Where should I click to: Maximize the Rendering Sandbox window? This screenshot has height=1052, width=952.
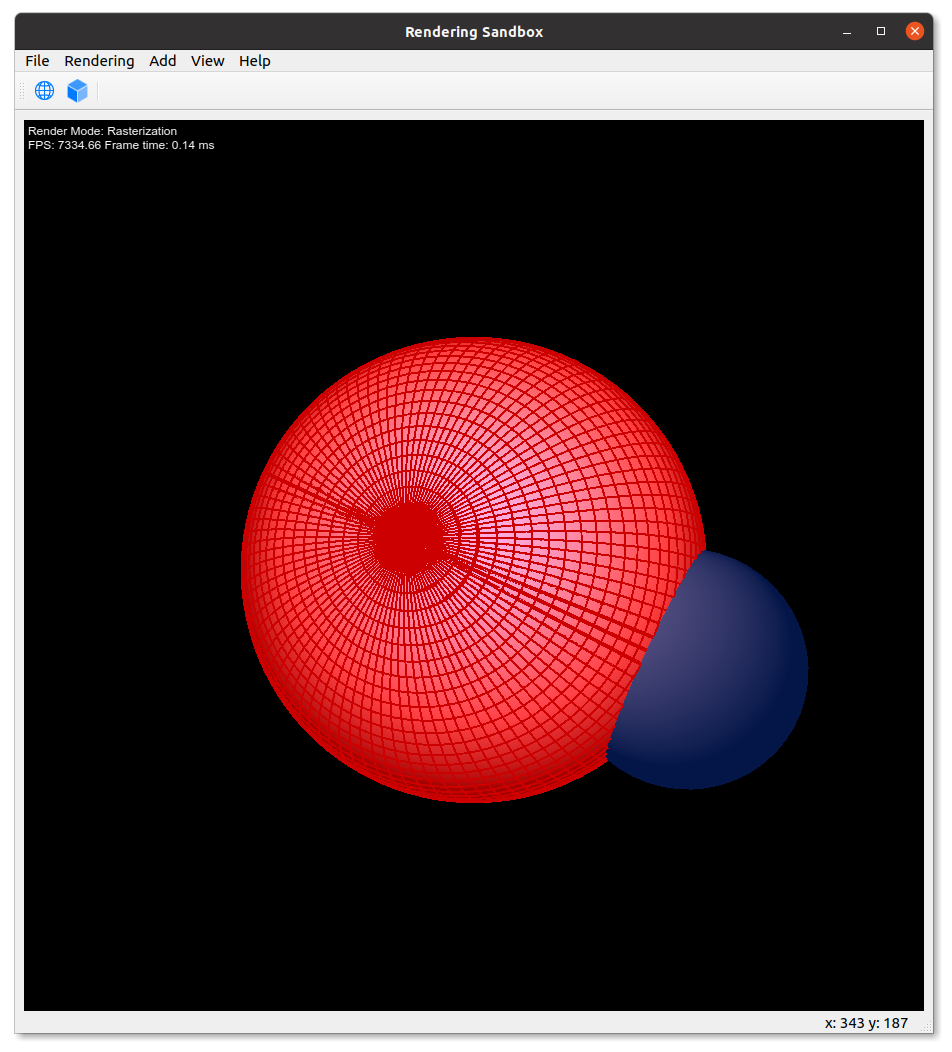pyautogui.click(x=881, y=32)
